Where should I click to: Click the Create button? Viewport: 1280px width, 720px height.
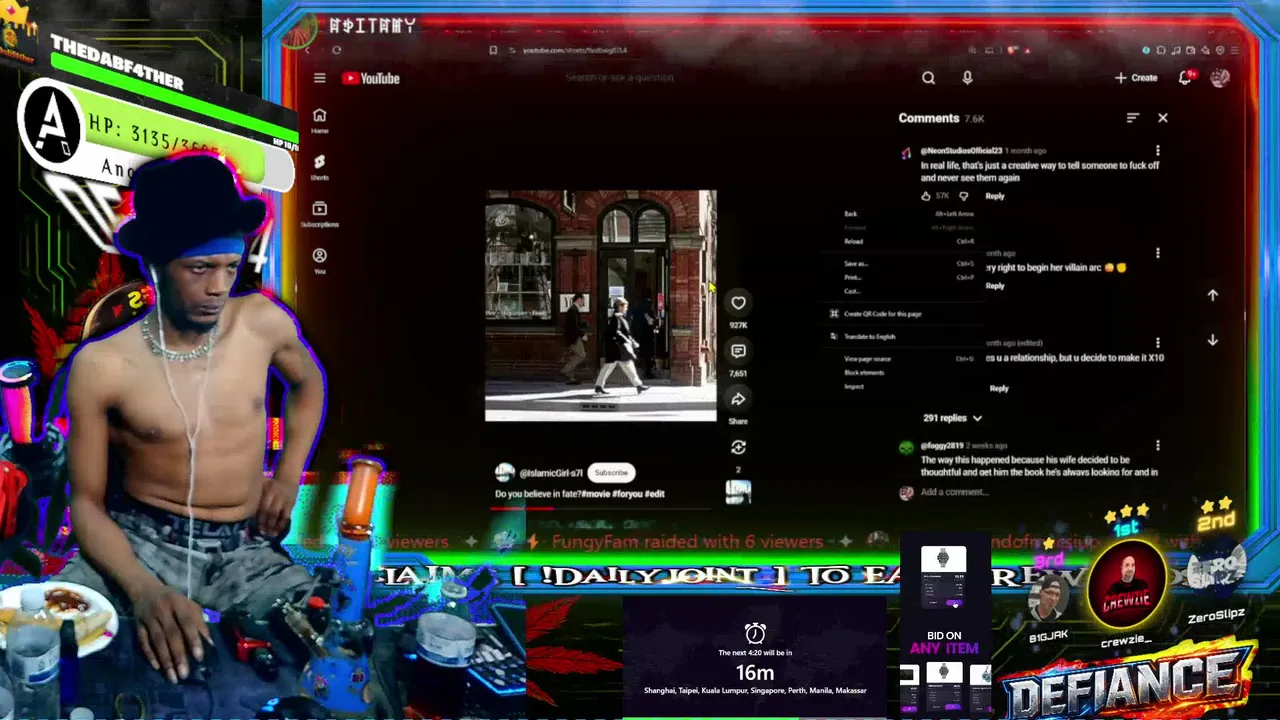tap(1136, 78)
